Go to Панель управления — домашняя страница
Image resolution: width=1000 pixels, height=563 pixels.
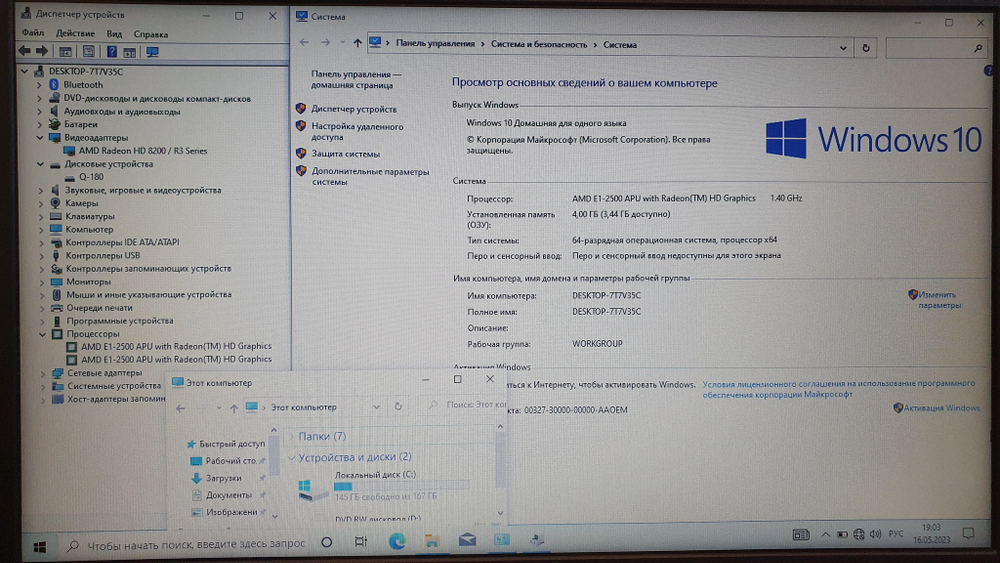click(x=356, y=80)
